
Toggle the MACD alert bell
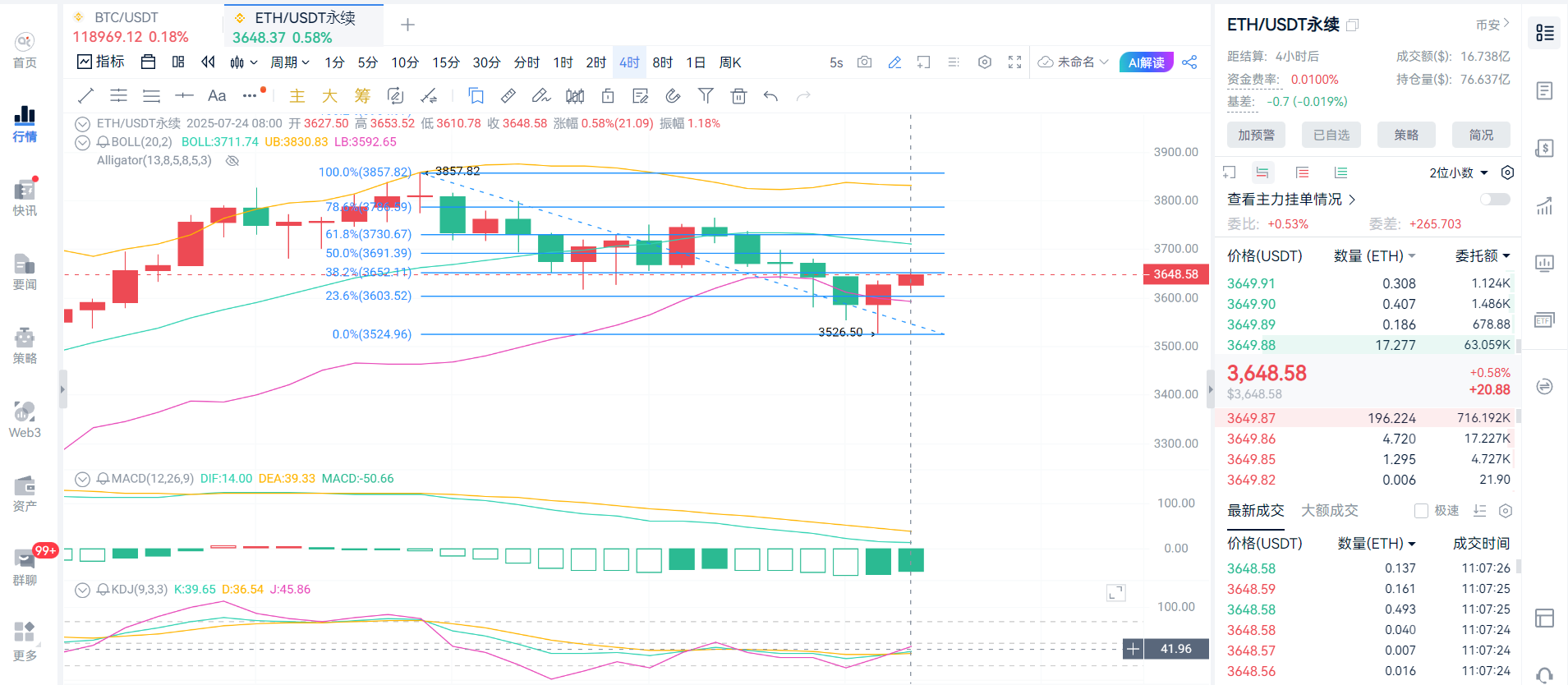pyautogui.click(x=103, y=479)
